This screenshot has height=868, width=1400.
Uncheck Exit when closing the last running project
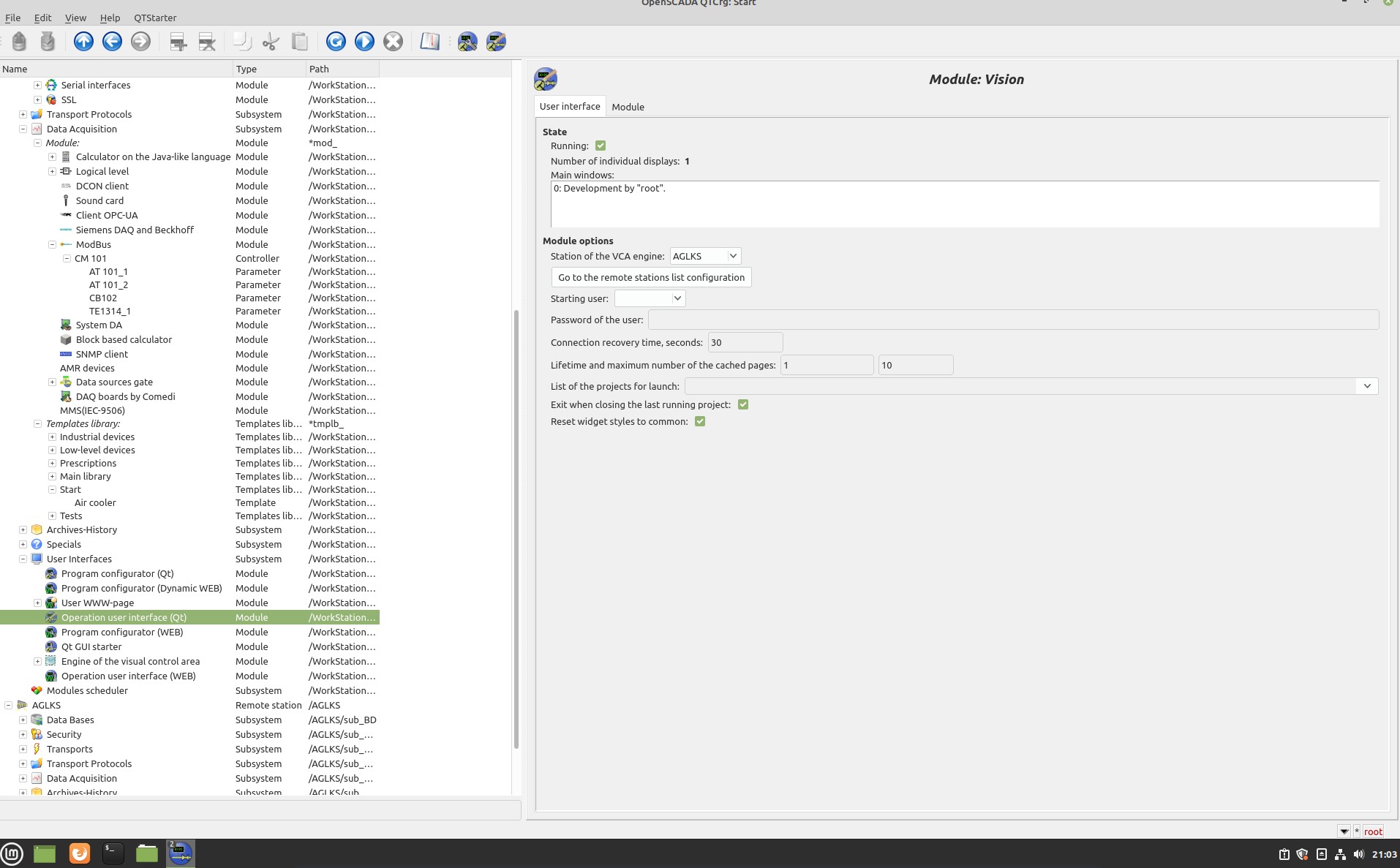point(743,405)
